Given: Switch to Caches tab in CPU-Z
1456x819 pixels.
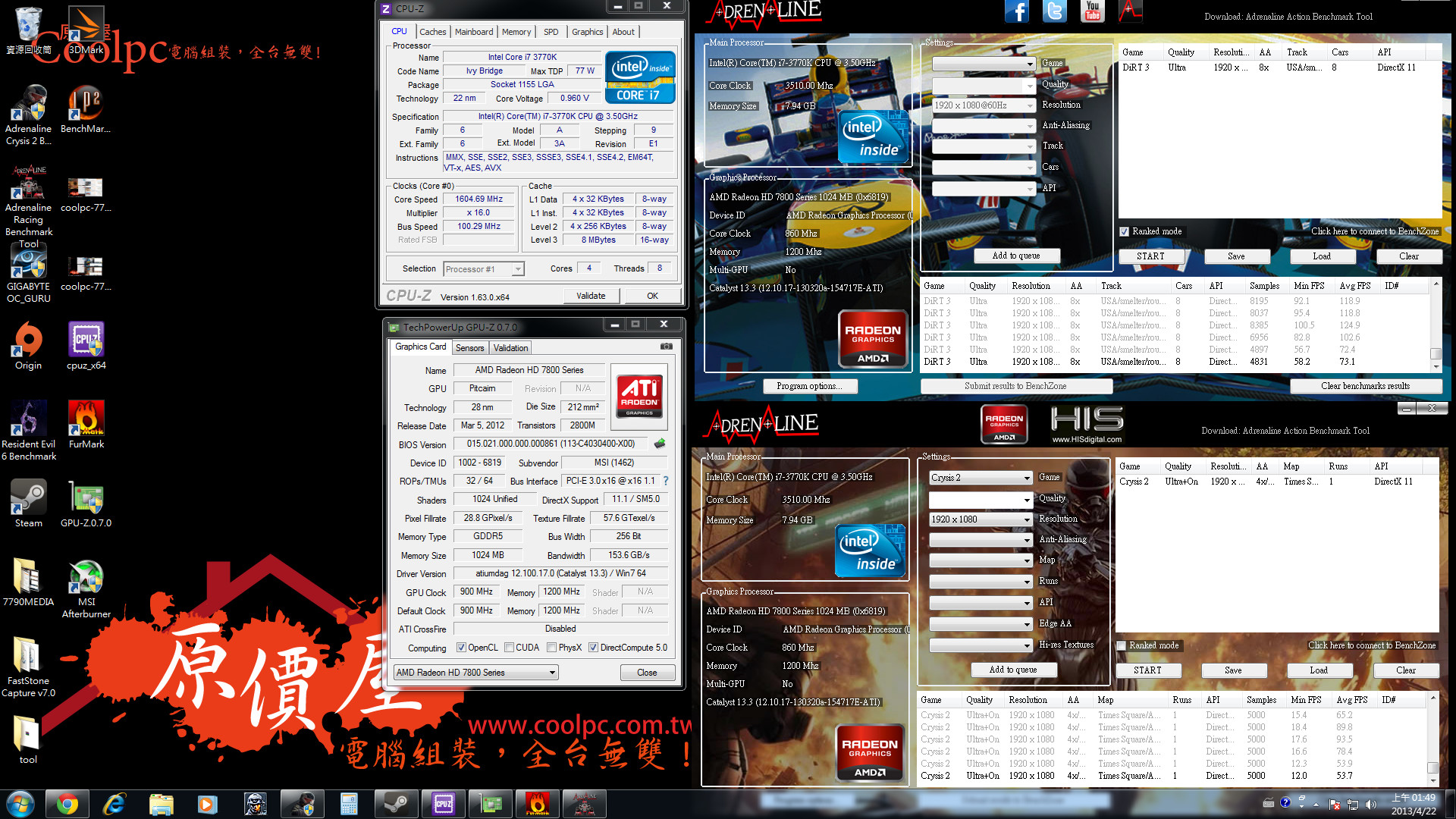Looking at the screenshot, I should click(432, 32).
